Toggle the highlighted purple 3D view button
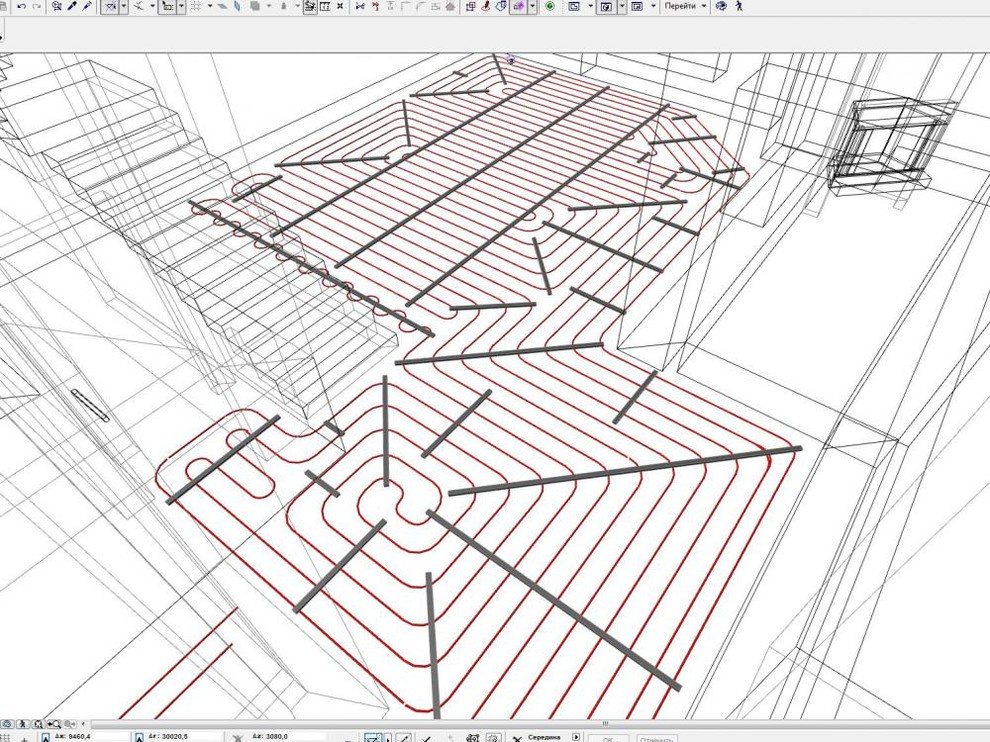This screenshot has width=990, height=742. tap(518, 6)
